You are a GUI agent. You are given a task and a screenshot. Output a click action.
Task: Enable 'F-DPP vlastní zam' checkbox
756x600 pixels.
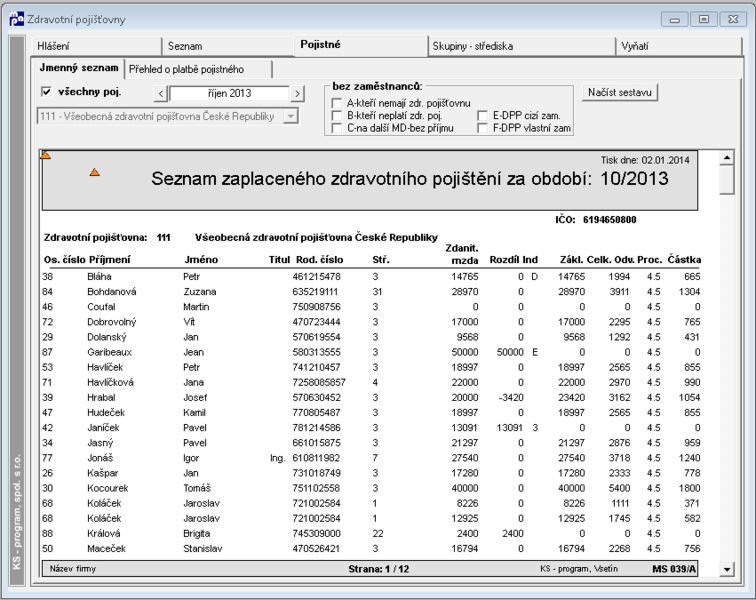point(482,128)
